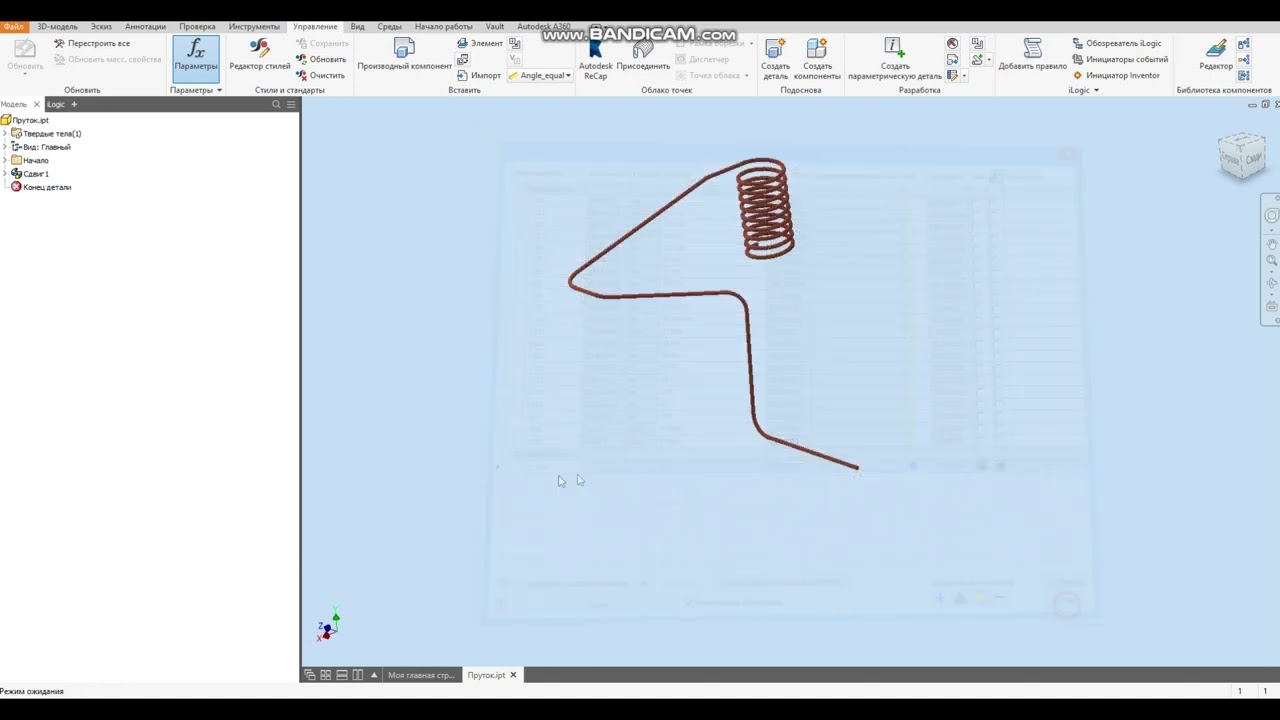This screenshot has height=720, width=1280.
Task: Open the browser panel hamburger menu
Action: 291,104
